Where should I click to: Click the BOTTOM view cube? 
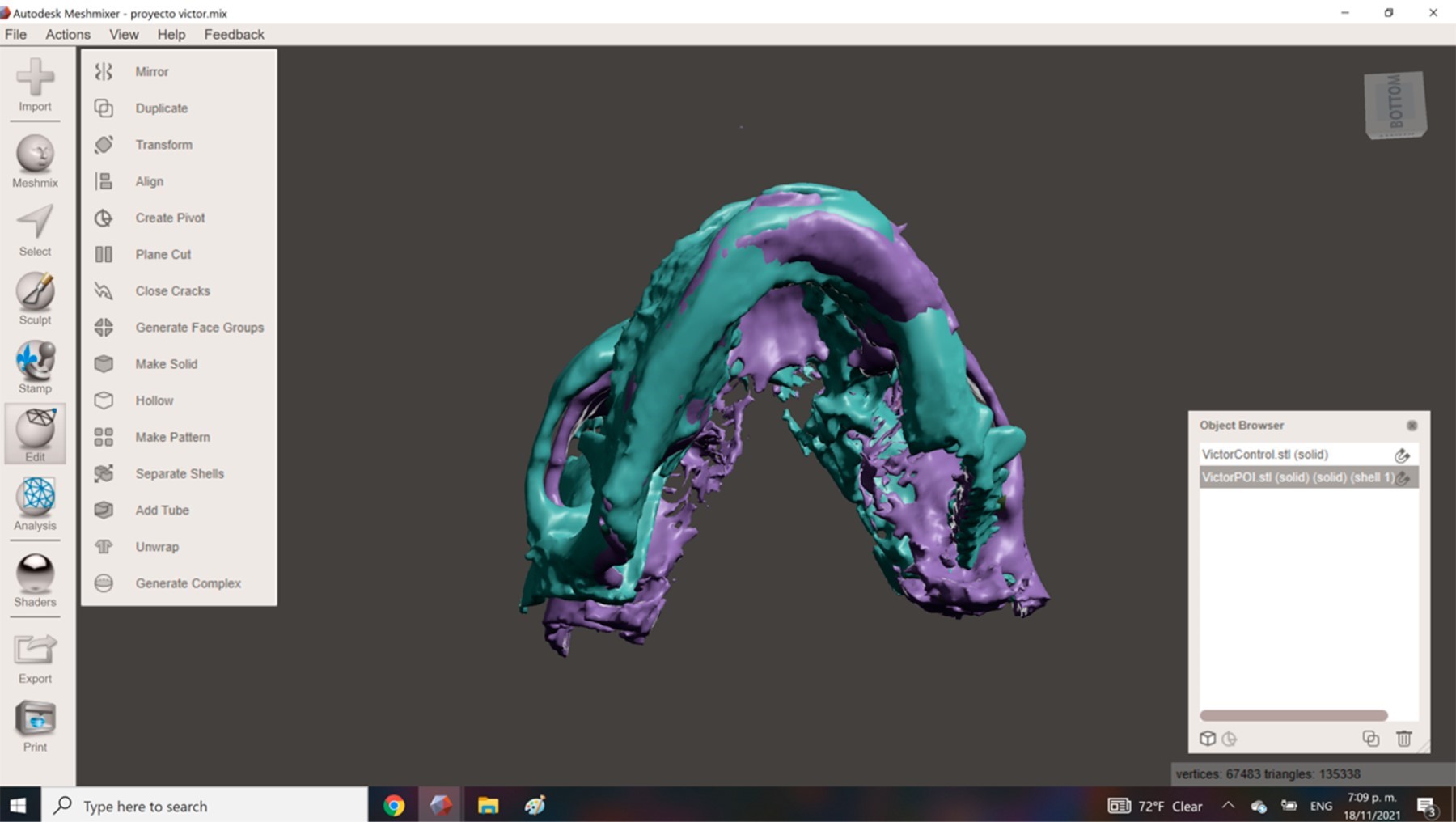pyautogui.click(x=1395, y=104)
